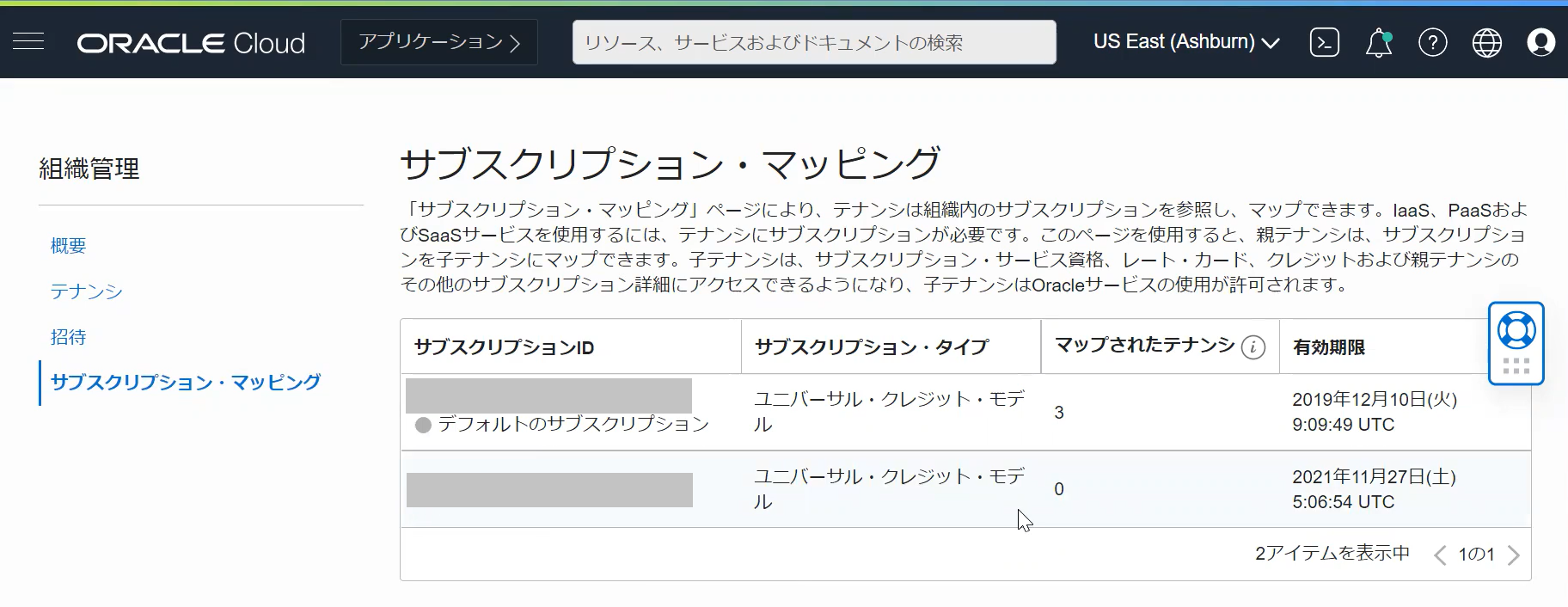1568x607 pixels.
Task: Click the 組織管理 sidebar heading
Action: tap(89, 169)
